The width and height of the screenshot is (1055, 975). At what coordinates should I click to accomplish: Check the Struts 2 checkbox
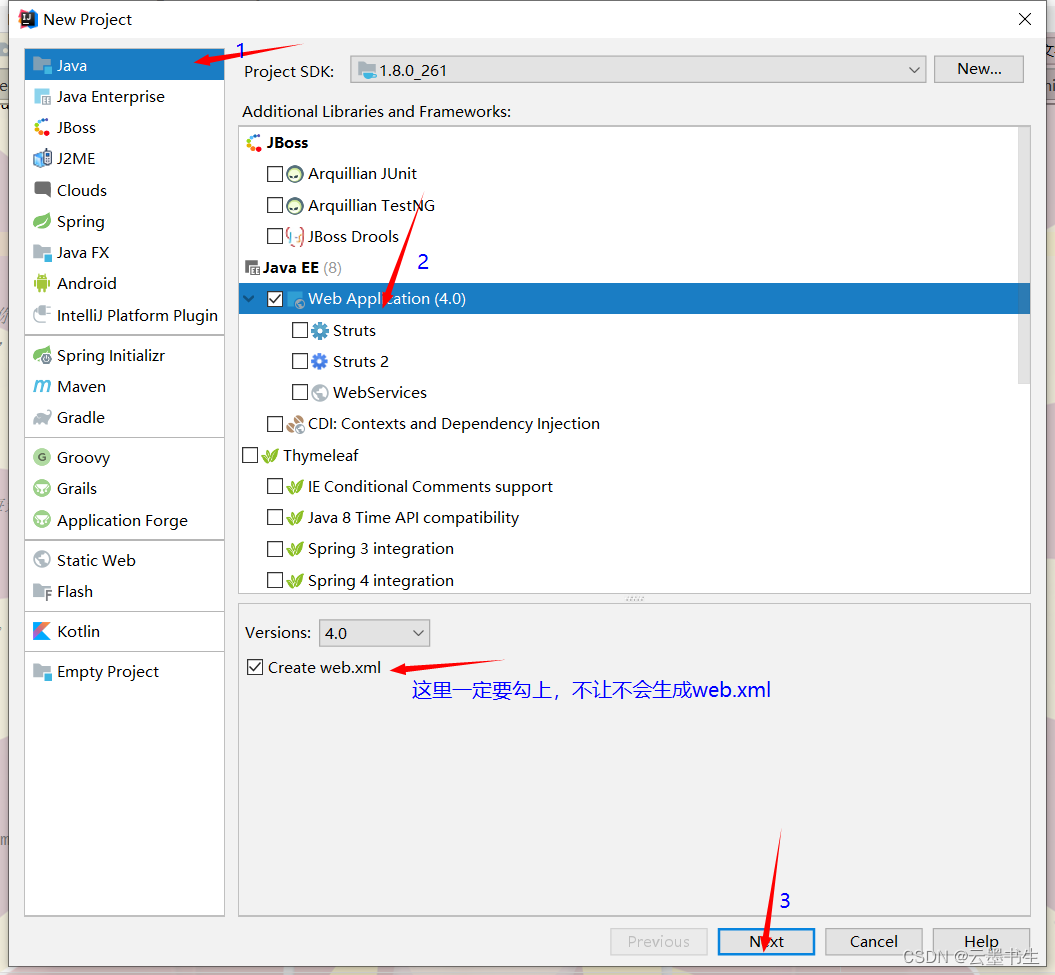[x=299, y=361]
